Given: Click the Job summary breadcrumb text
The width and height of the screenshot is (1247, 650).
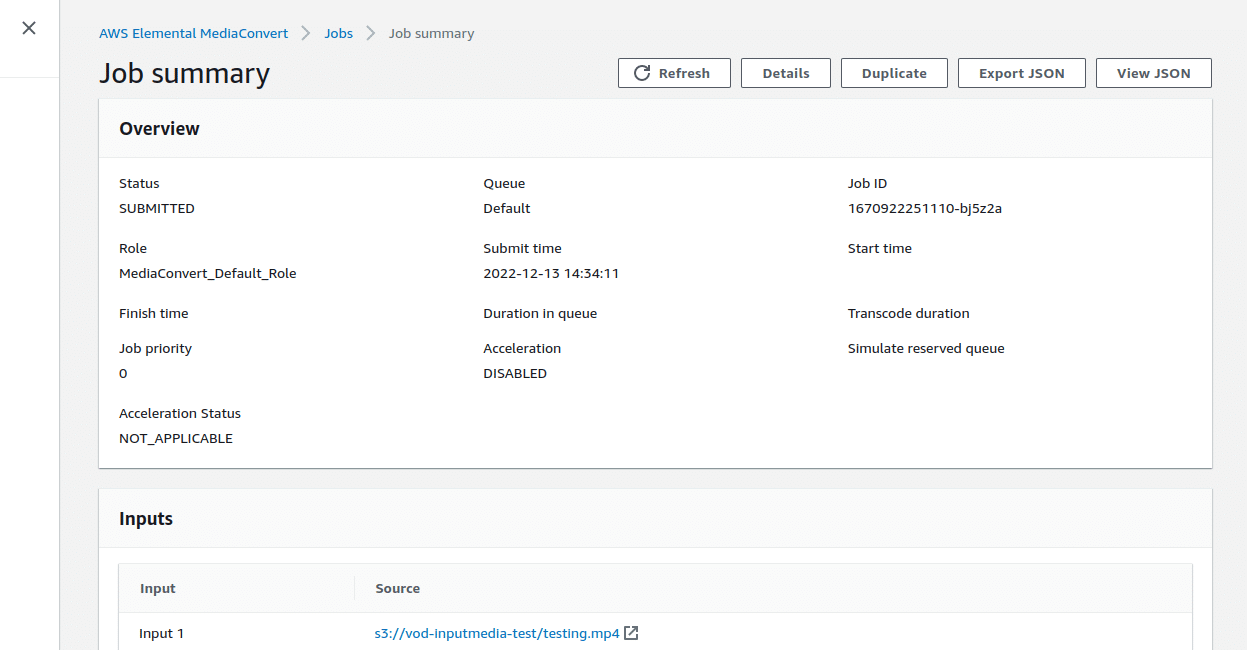Looking at the screenshot, I should [431, 33].
